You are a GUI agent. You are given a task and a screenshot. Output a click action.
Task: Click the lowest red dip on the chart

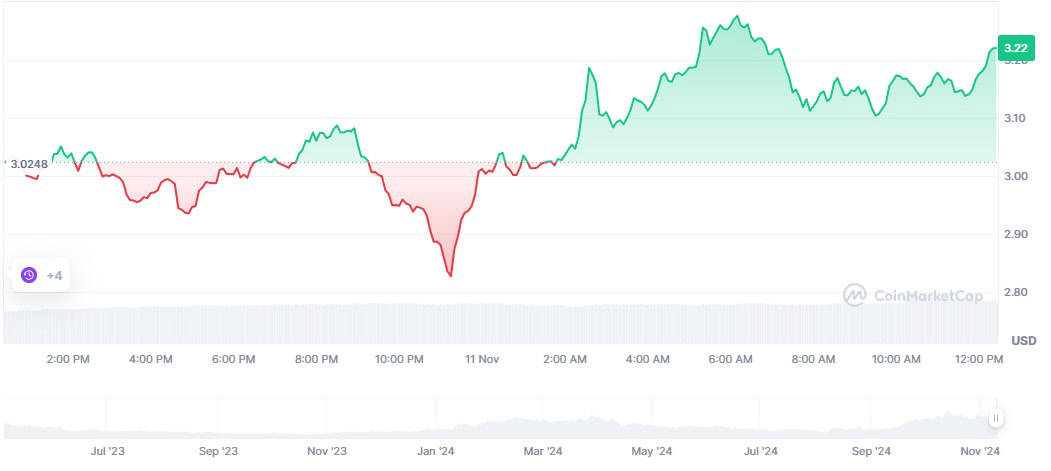click(x=450, y=275)
